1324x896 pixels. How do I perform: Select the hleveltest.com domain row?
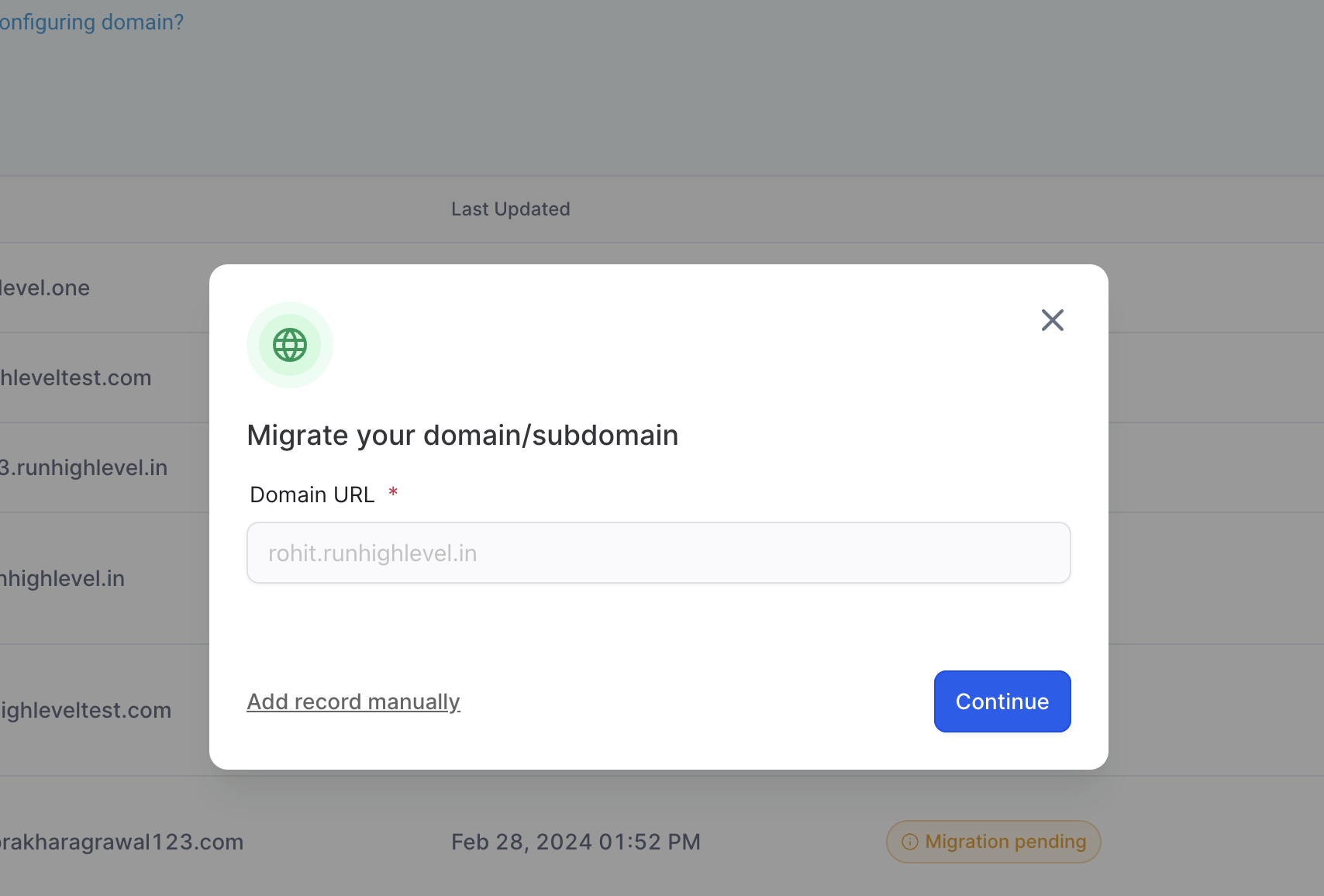[76, 378]
